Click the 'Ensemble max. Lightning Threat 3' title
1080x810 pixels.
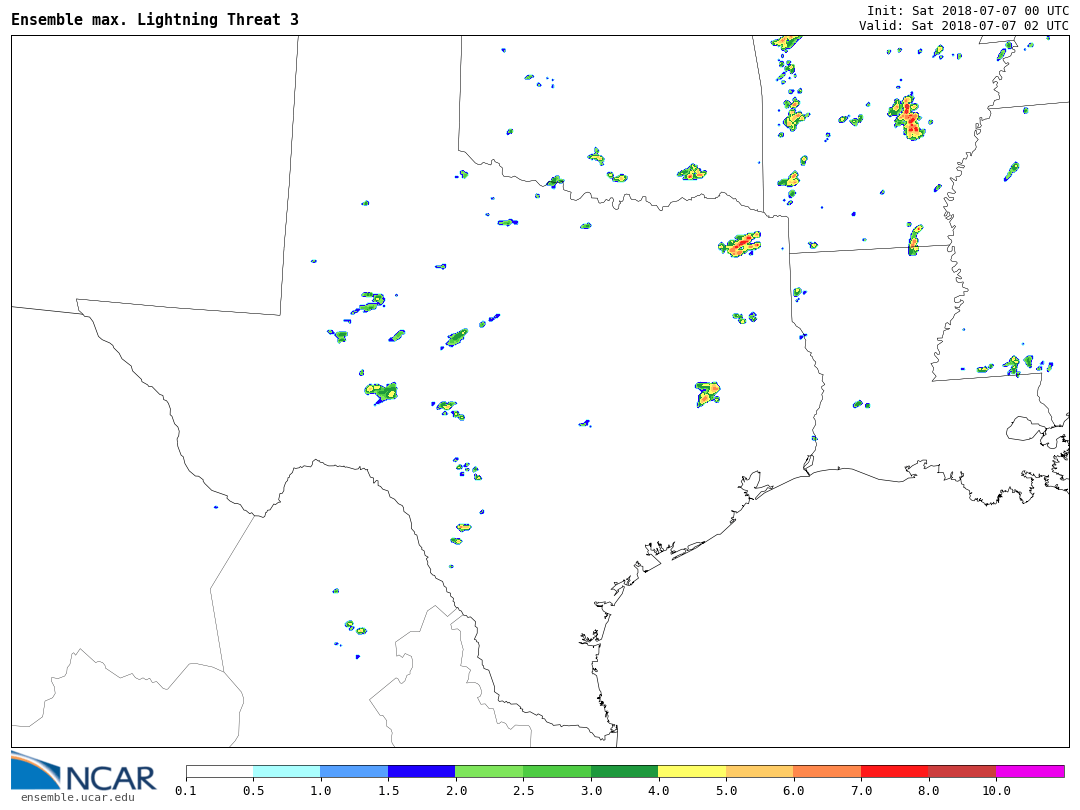pyautogui.click(x=155, y=20)
